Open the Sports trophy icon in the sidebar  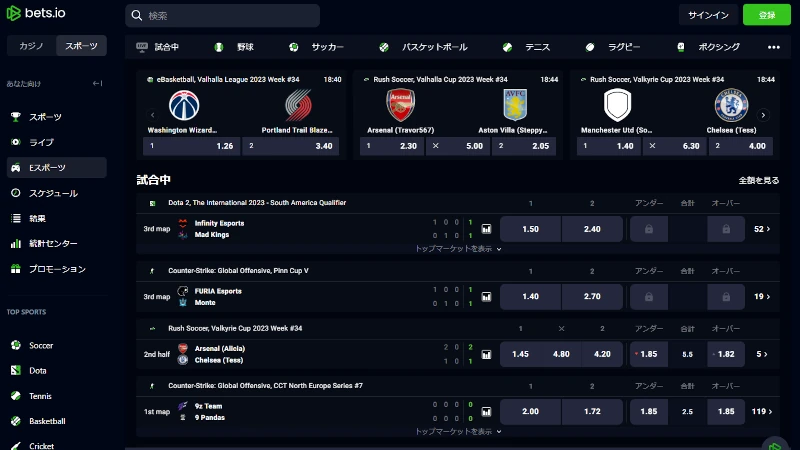16,117
